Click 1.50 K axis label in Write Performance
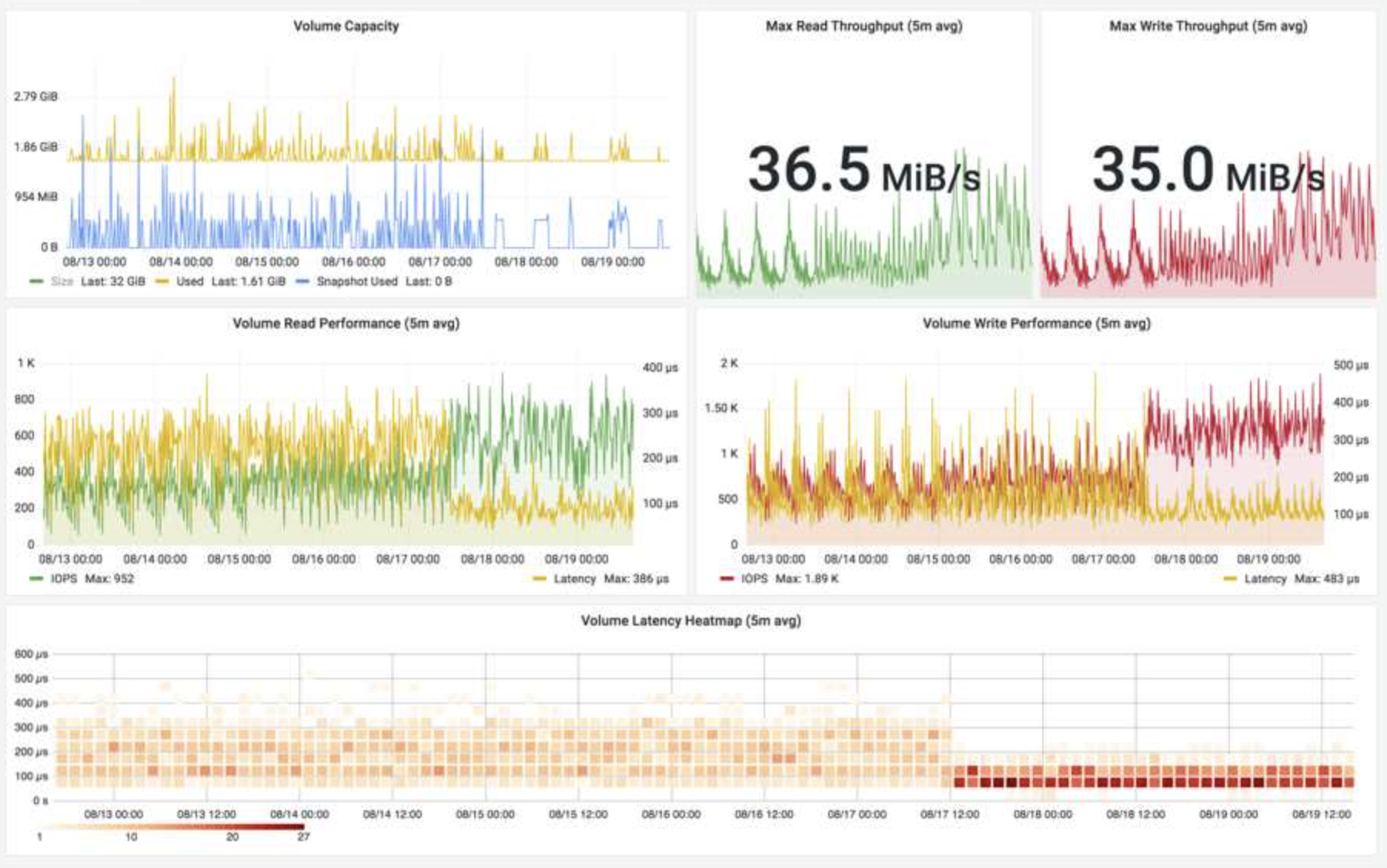Viewport: 1387px width, 868px height. [x=720, y=408]
